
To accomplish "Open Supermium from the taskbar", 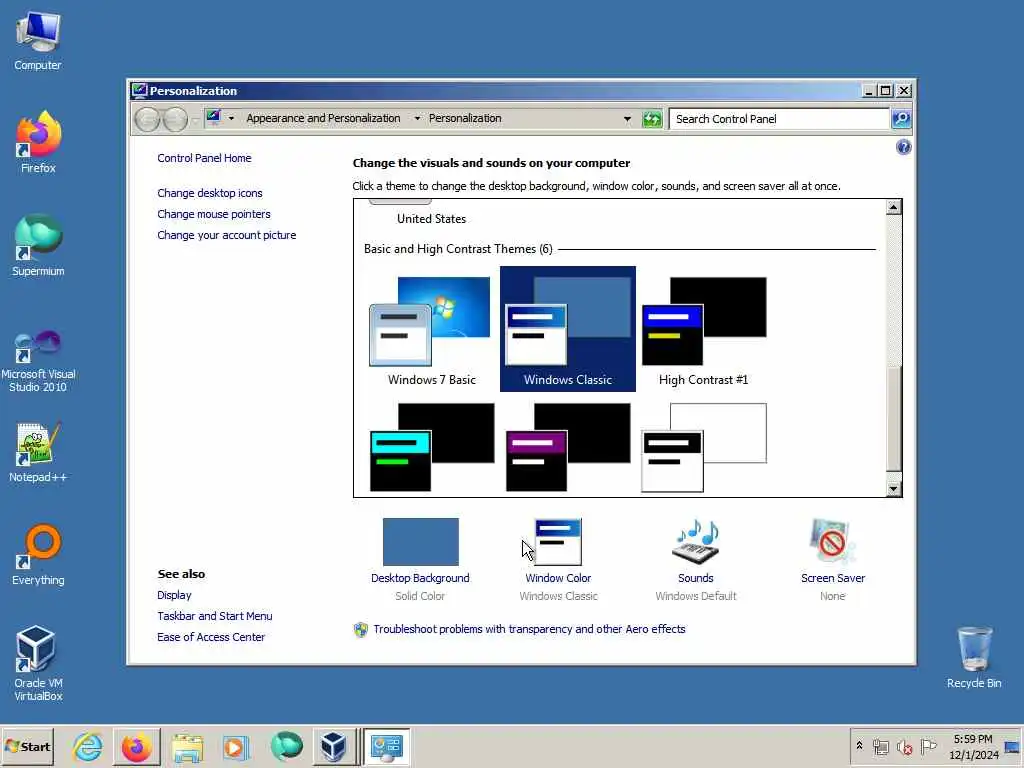I will (x=286, y=746).
